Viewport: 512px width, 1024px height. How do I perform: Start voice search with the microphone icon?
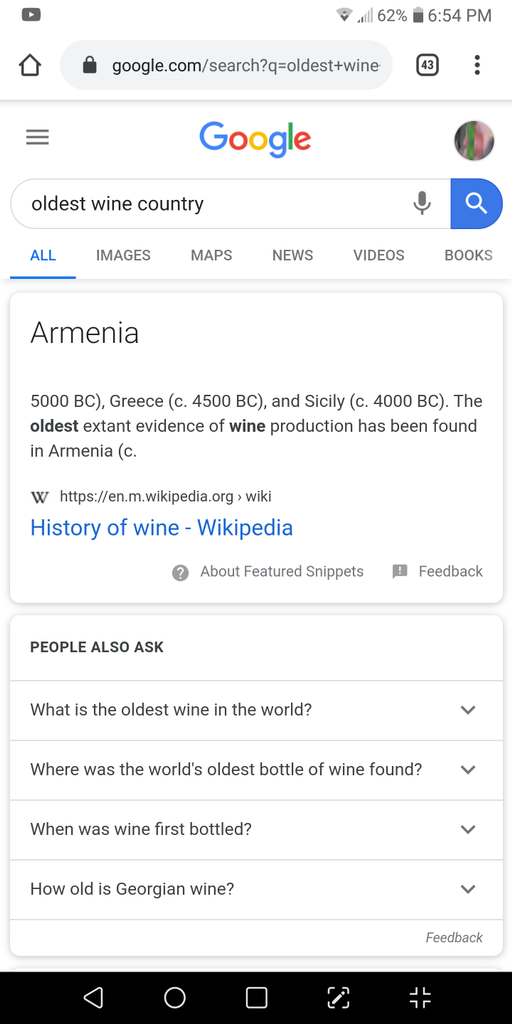point(423,204)
